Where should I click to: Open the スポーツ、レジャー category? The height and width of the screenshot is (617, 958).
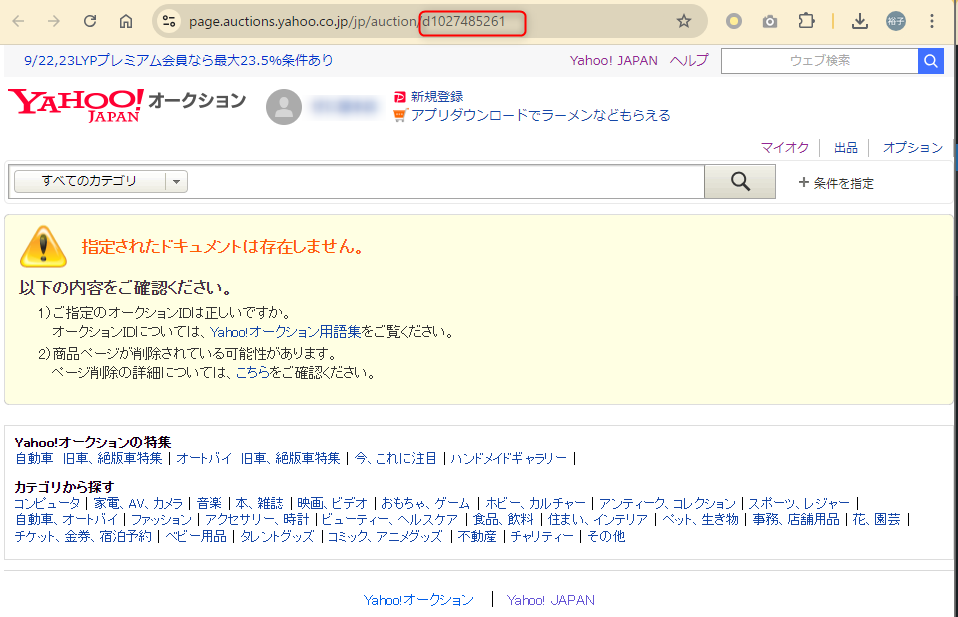pos(799,503)
